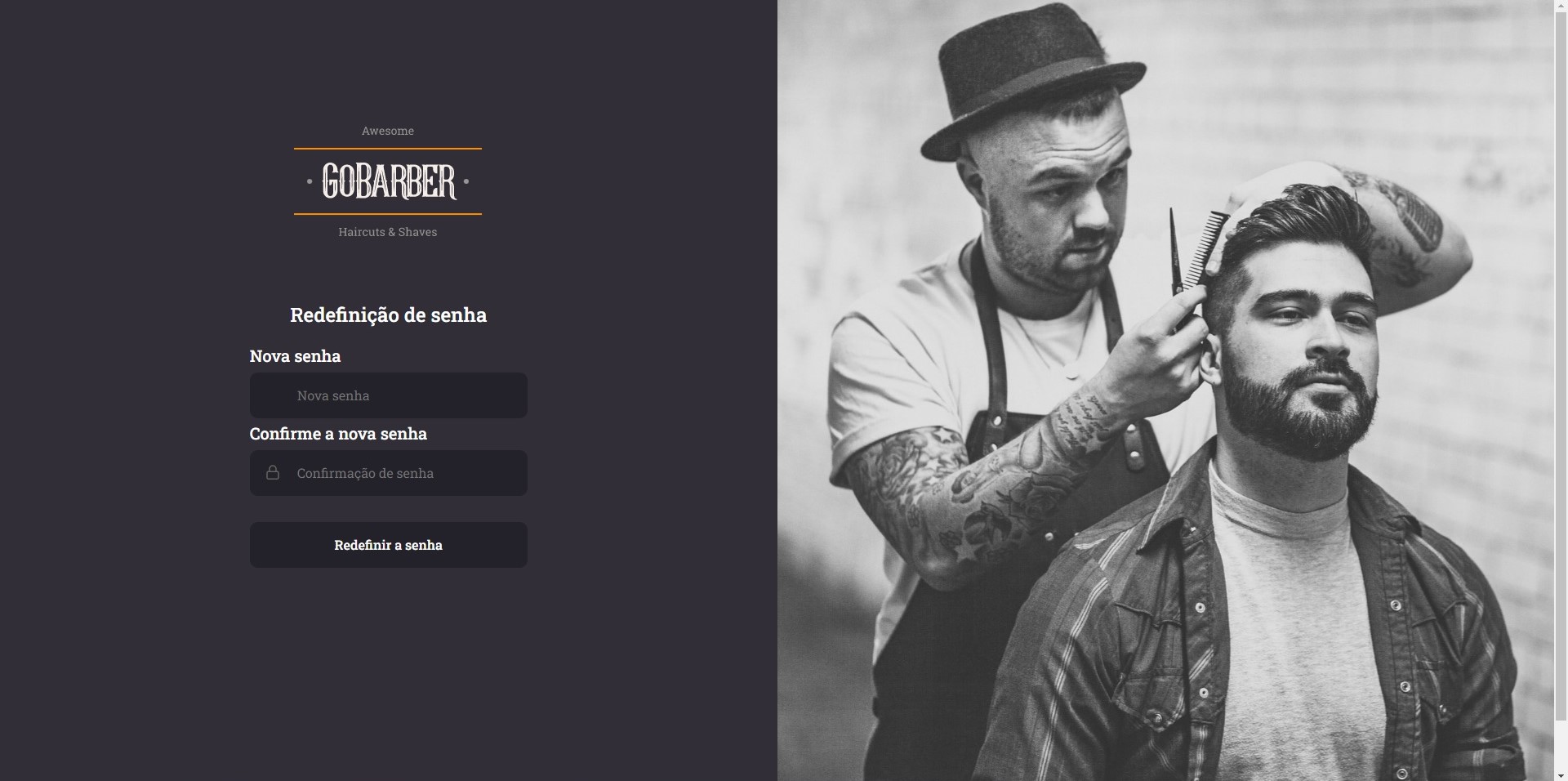The width and height of the screenshot is (1568, 781).
Task: Click the vertical scrollbar track
Action: [1561, 384]
